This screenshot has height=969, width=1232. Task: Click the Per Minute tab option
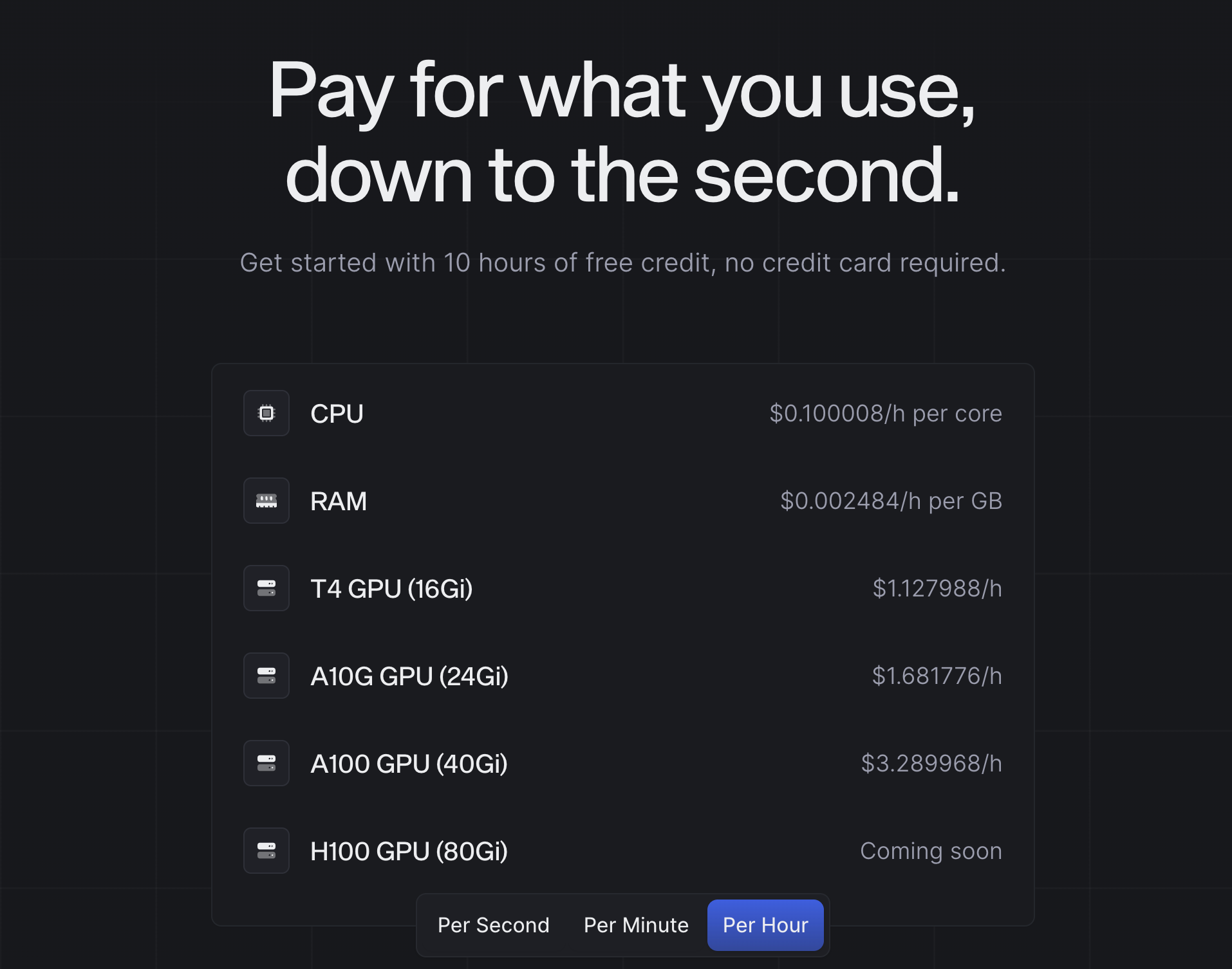[x=635, y=925]
